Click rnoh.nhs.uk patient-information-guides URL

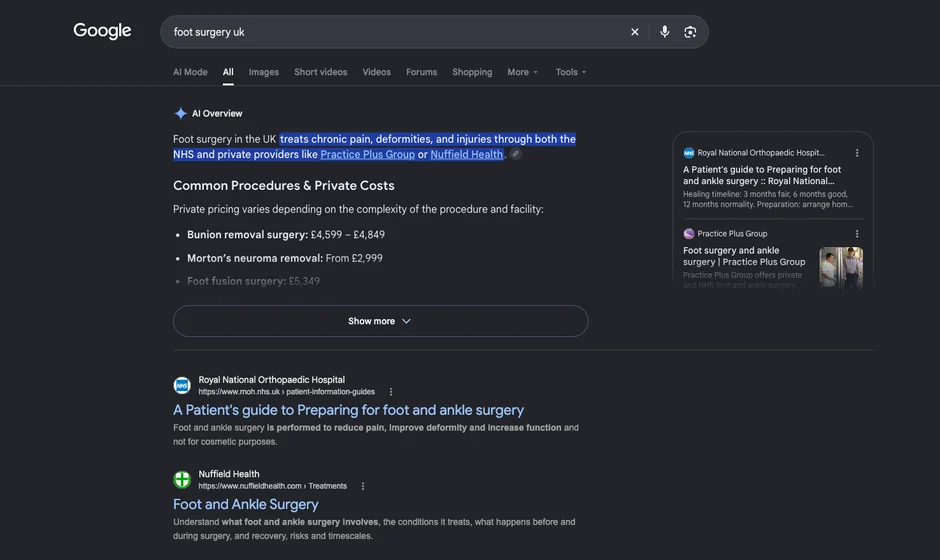[x=287, y=392]
